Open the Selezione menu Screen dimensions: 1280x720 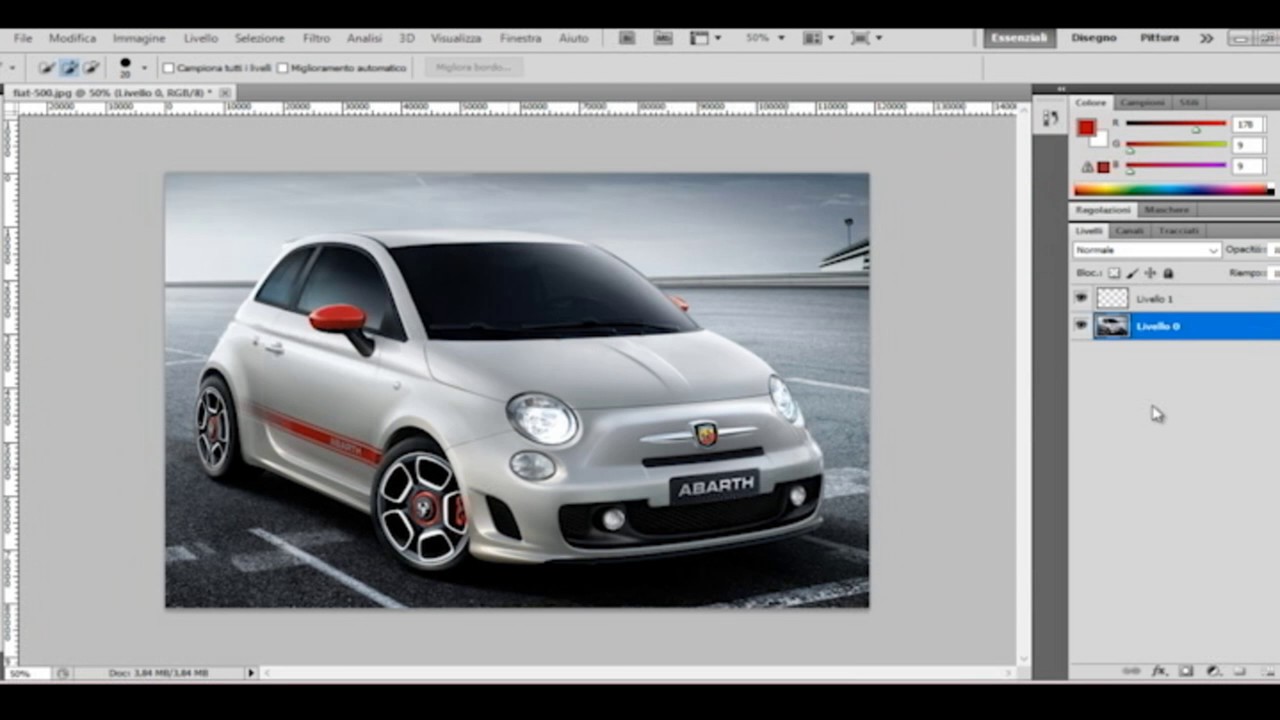[260, 38]
